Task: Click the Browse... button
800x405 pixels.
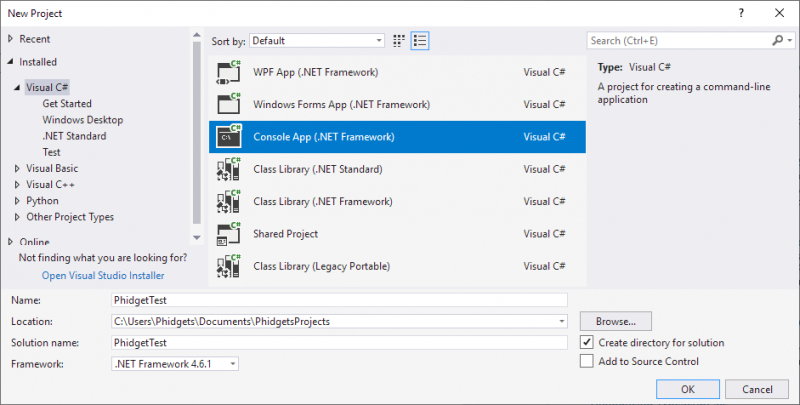Action: pyautogui.click(x=616, y=321)
